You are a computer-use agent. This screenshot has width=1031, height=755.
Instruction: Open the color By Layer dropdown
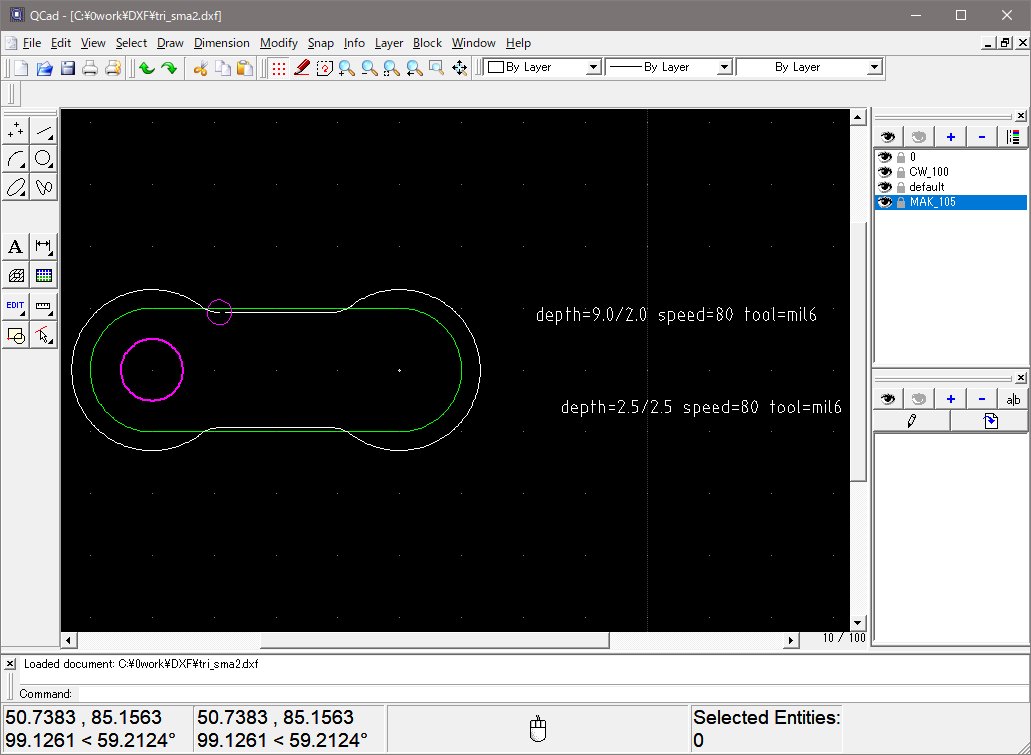(x=542, y=67)
